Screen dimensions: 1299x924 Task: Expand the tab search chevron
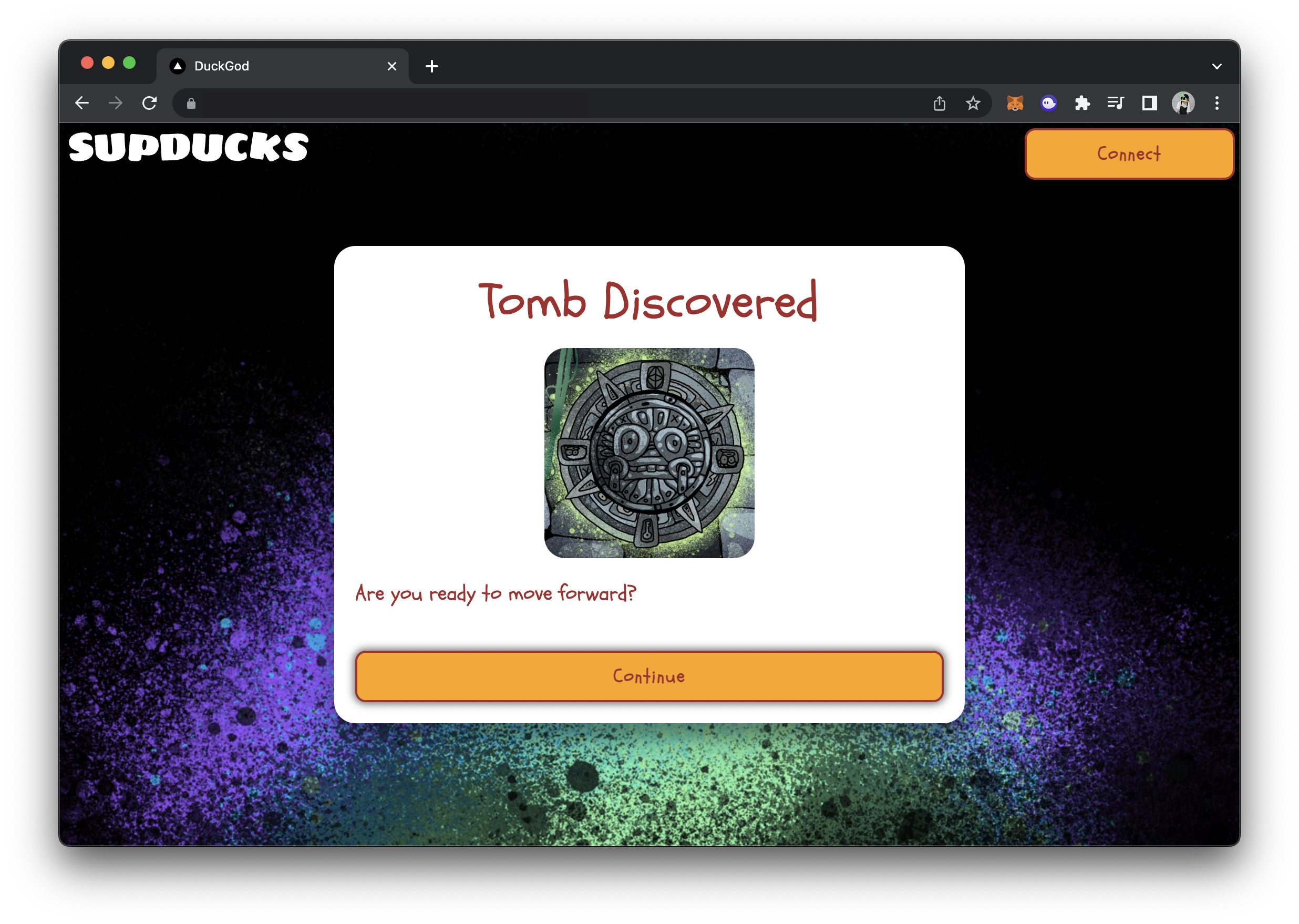tap(1217, 67)
